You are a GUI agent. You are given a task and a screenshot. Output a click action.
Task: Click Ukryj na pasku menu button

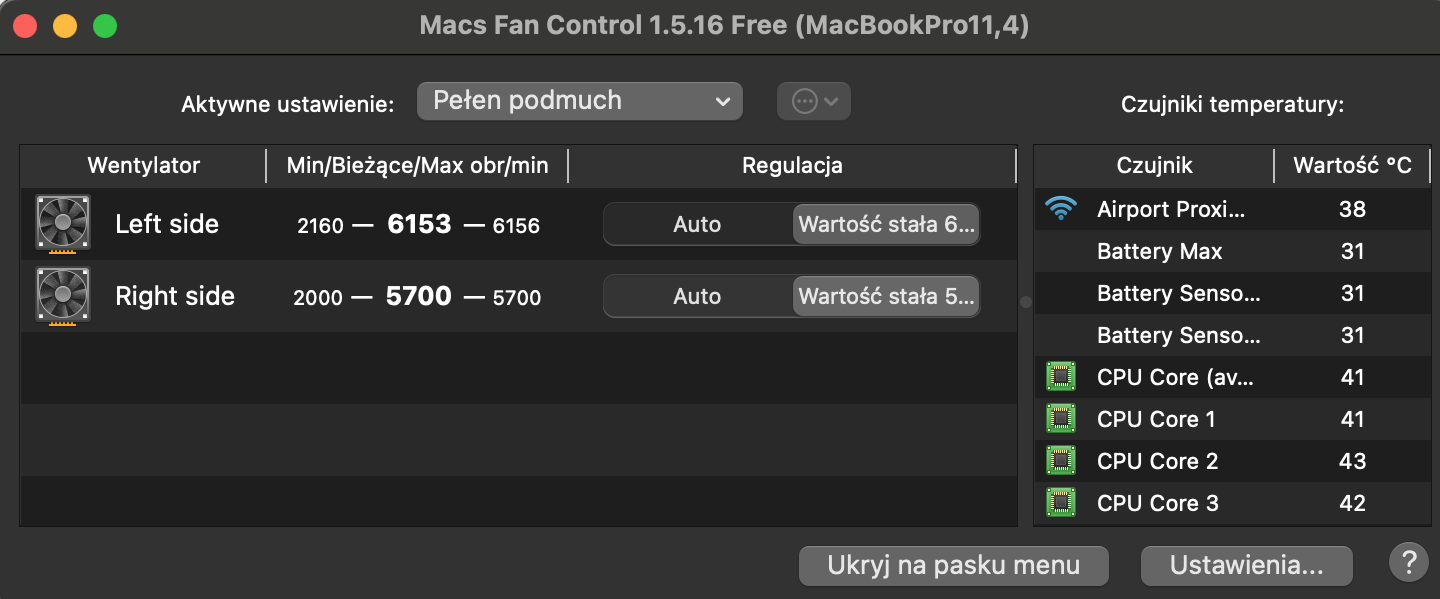tap(953, 565)
